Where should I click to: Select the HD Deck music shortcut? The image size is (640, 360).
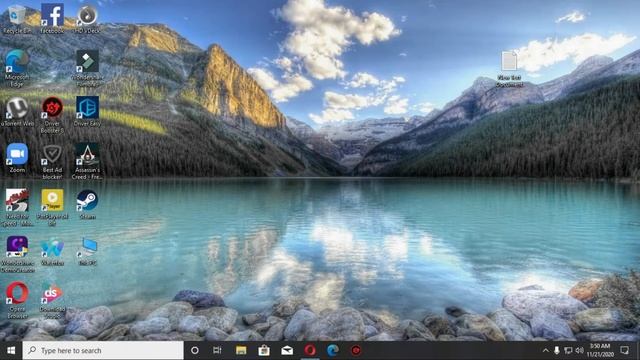click(87, 19)
